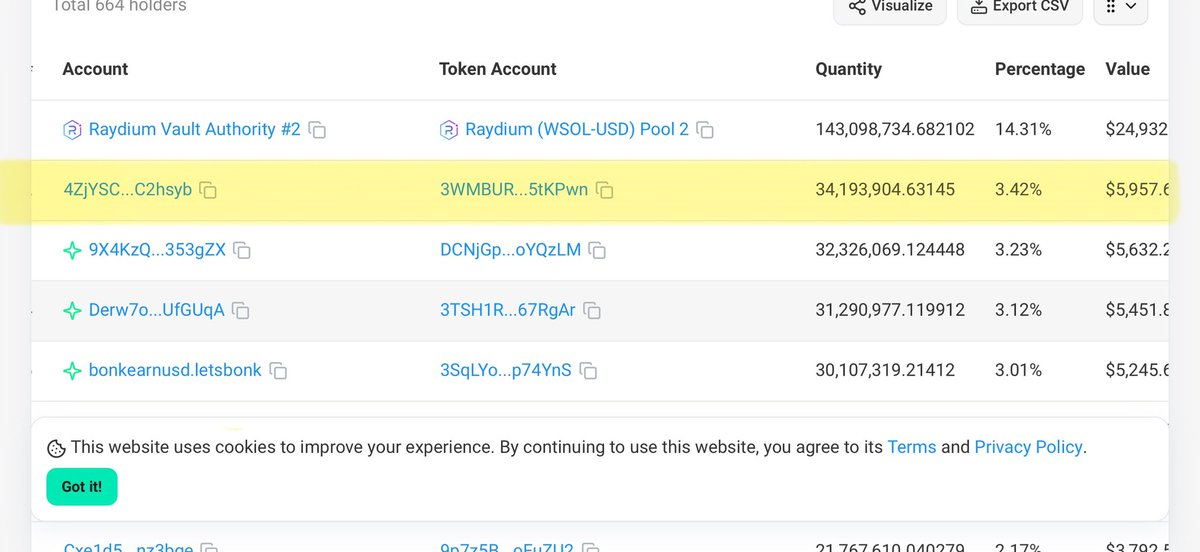The height and width of the screenshot is (552, 1200).
Task: Open token account 3TSH1R...67RgAr
Action: point(508,310)
